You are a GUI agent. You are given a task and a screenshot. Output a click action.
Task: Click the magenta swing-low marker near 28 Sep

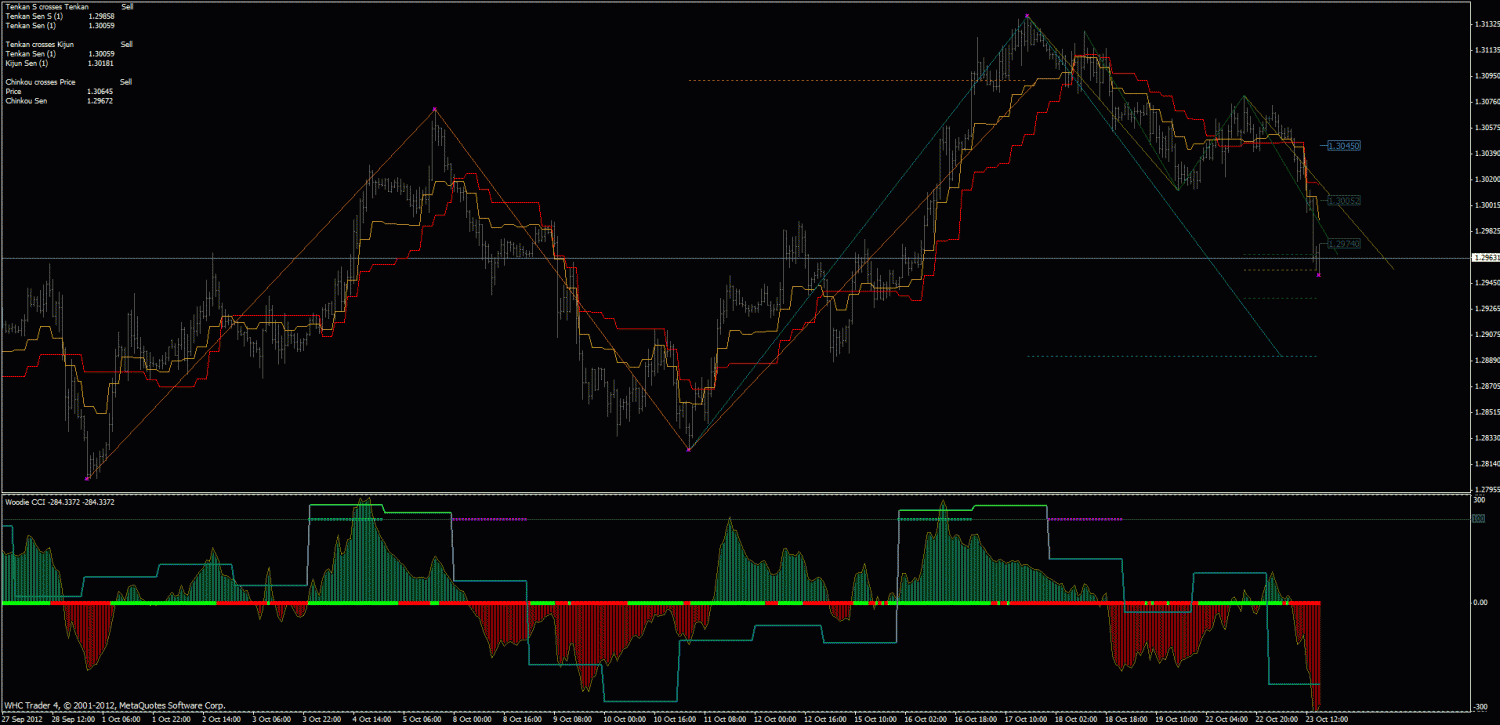tap(88, 479)
